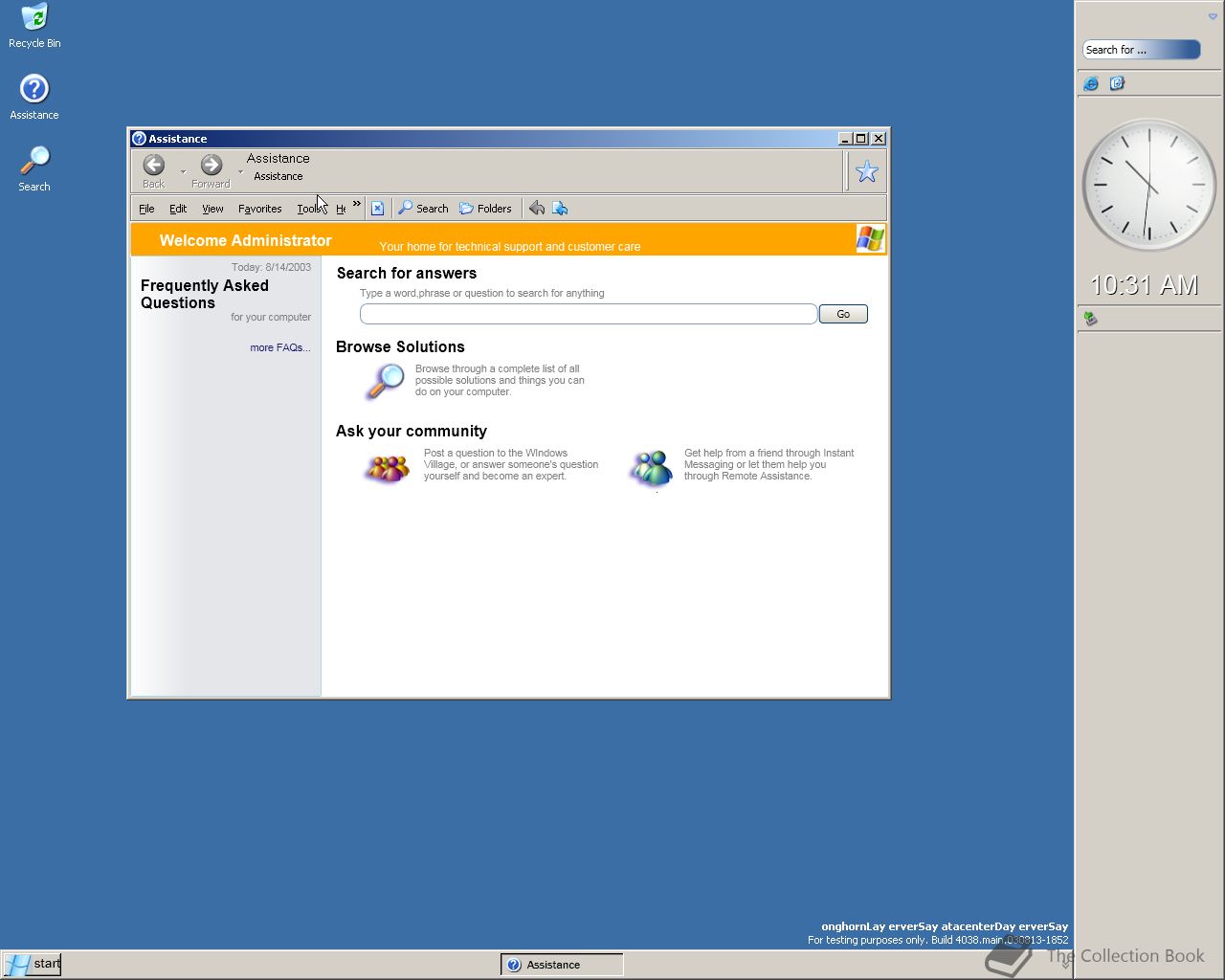Open the Tools menu
Screen dimensions: 1225x980
(309, 209)
